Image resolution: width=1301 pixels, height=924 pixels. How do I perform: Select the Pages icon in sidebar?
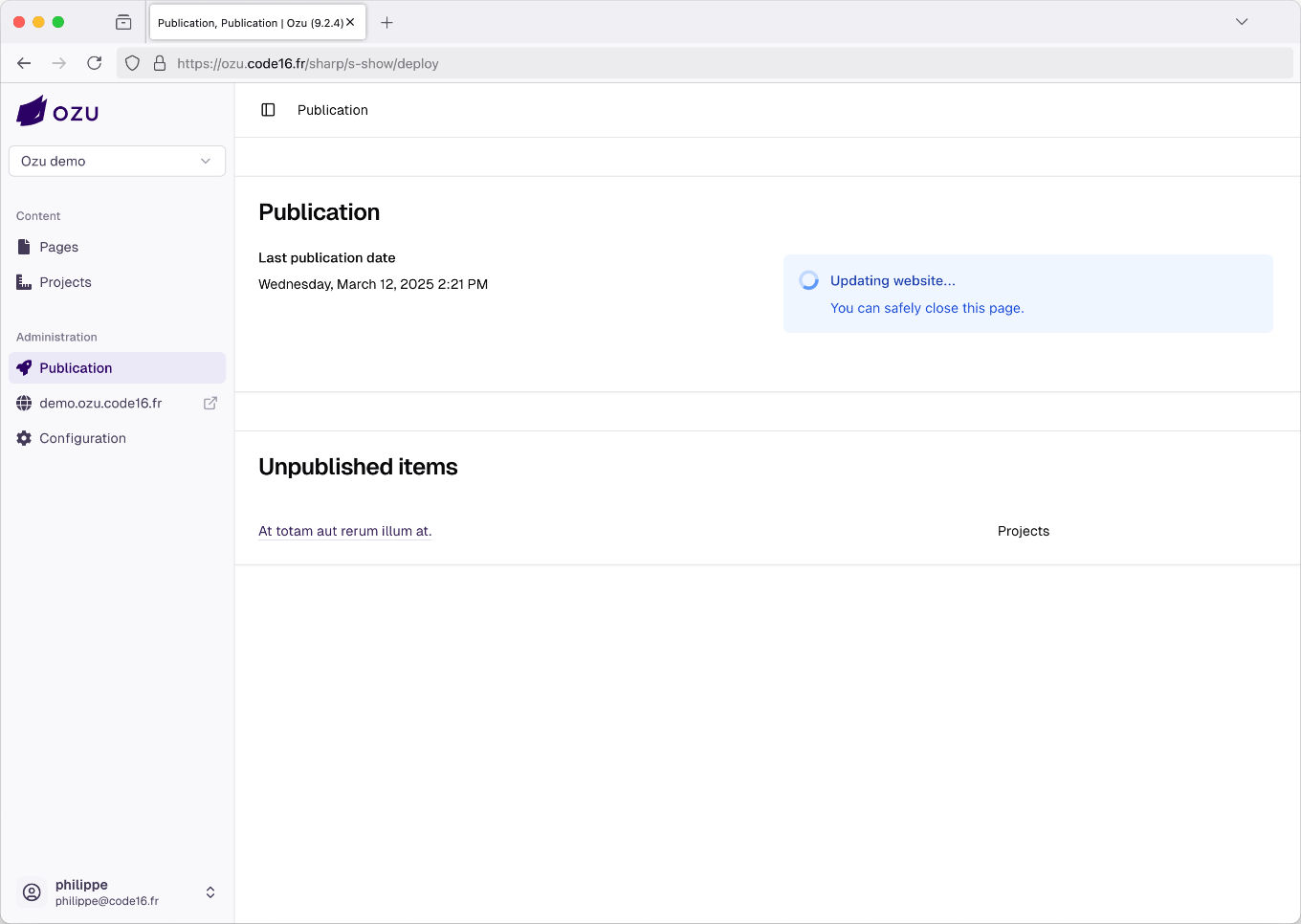point(23,247)
